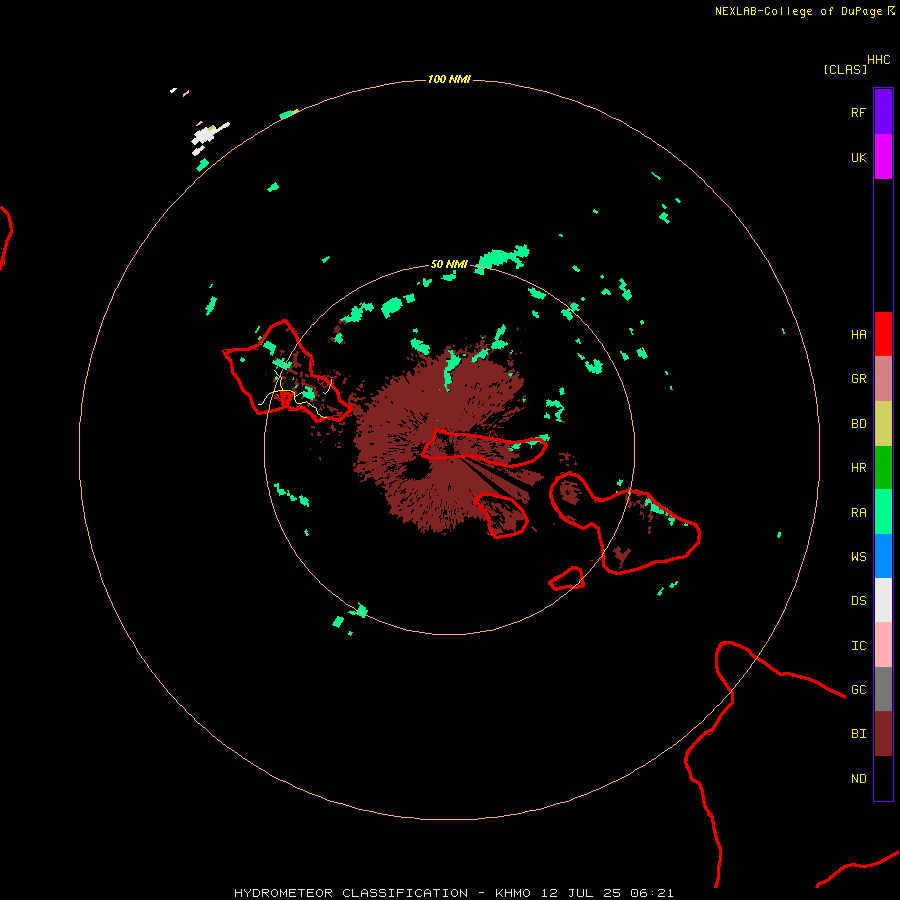Image resolution: width=900 pixels, height=900 pixels.
Task: Click the HA red legend swatch
Action: click(883, 334)
